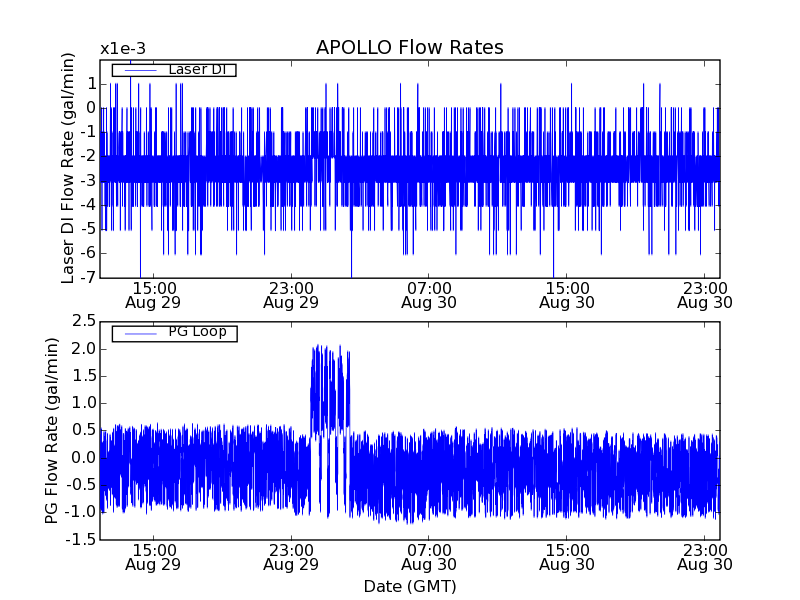Click the 2.5 y-axis tick on PG chart

[83, 321]
